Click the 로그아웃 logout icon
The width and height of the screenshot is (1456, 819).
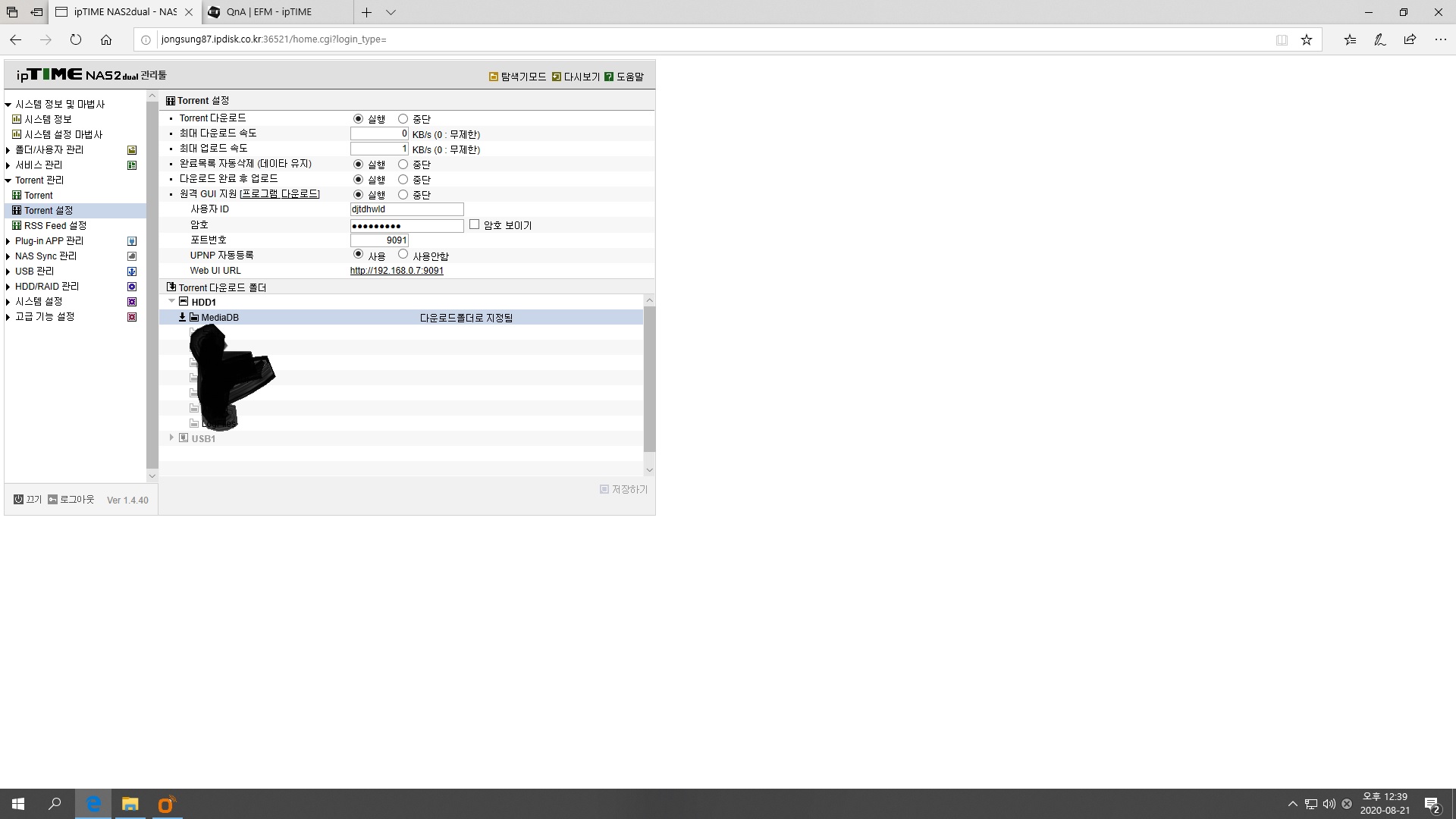click(x=52, y=499)
